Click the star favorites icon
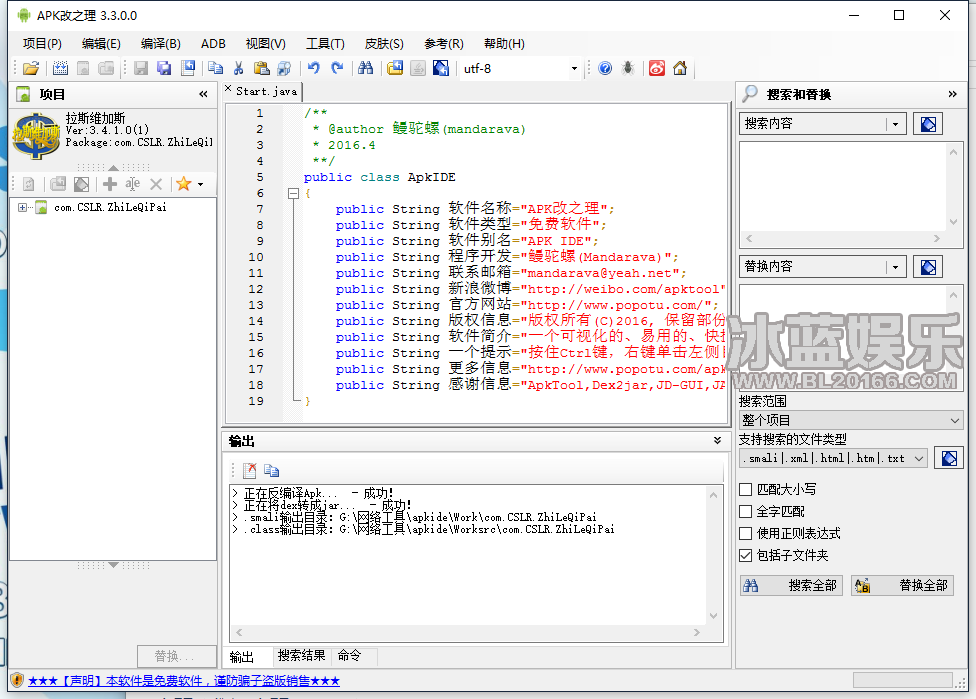This screenshot has height=699, width=976. [x=183, y=184]
